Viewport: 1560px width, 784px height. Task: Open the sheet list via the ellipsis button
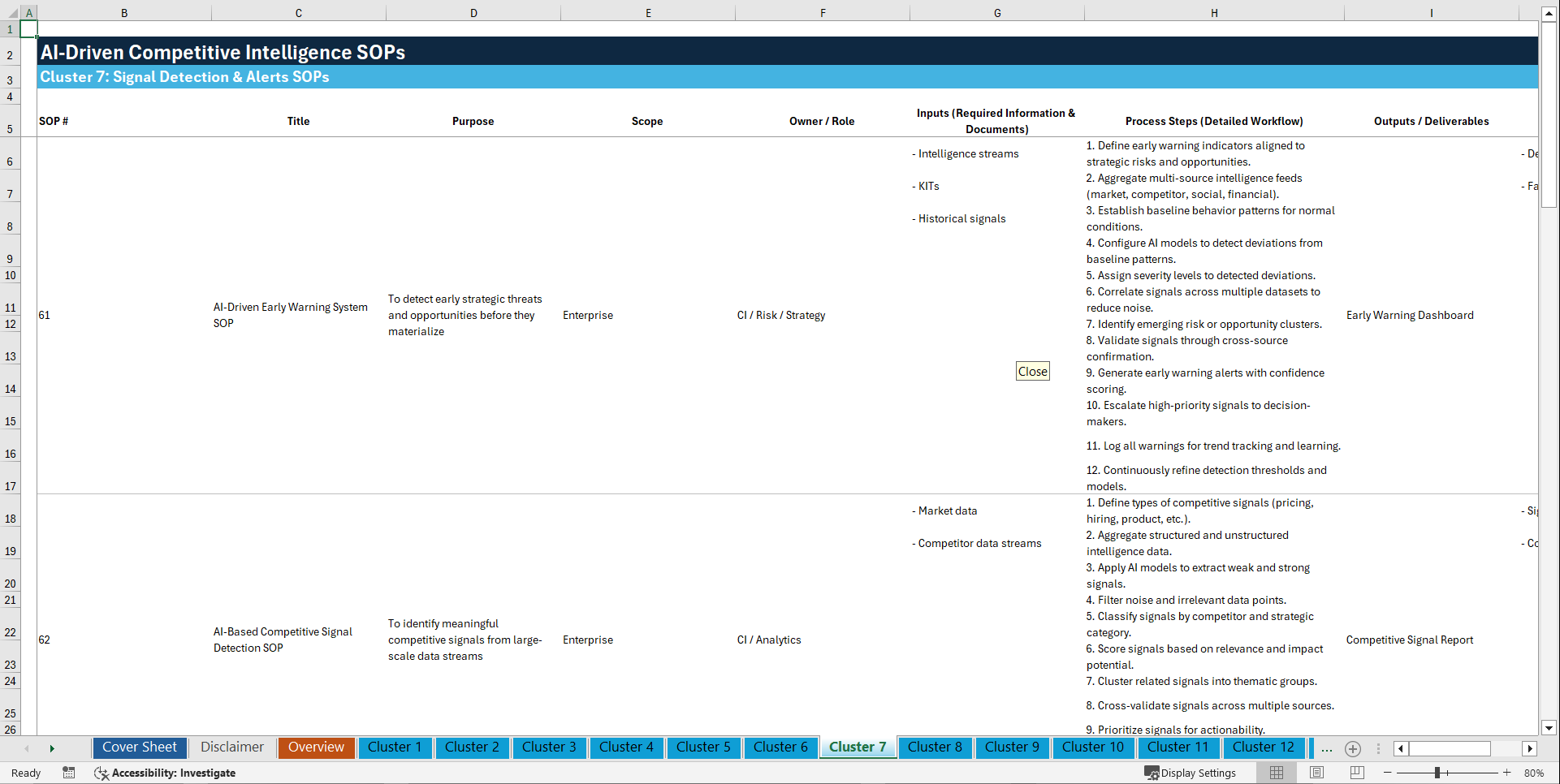tap(1326, 748)
